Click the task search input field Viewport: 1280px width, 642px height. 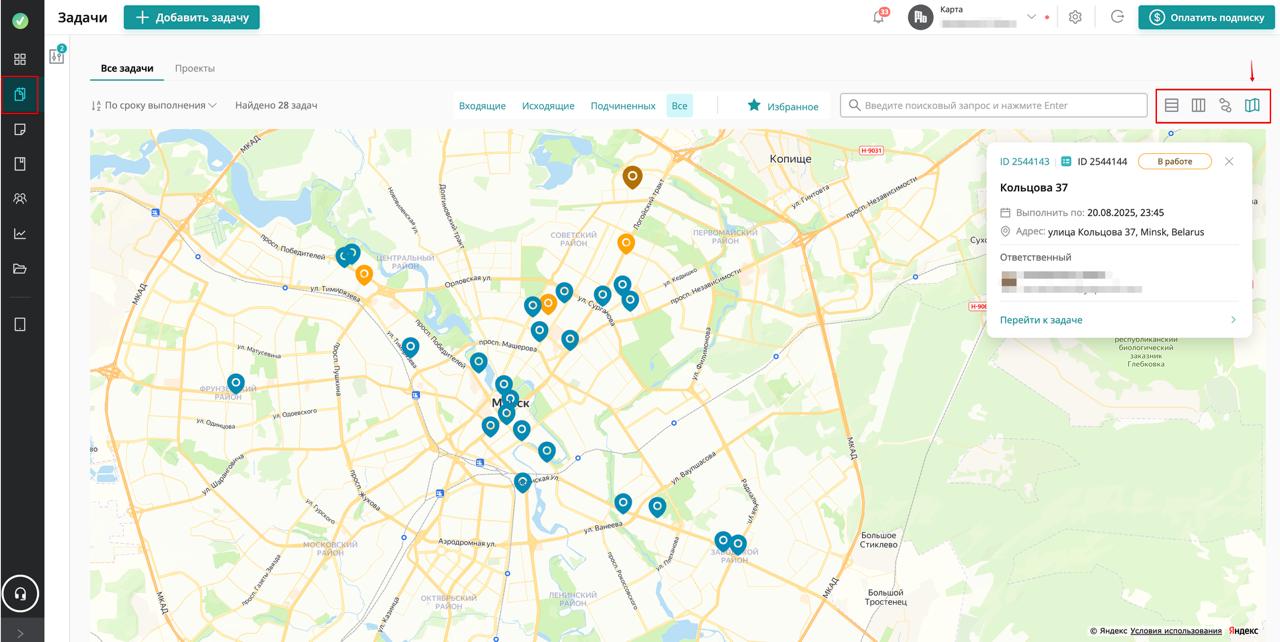(993, 105)
